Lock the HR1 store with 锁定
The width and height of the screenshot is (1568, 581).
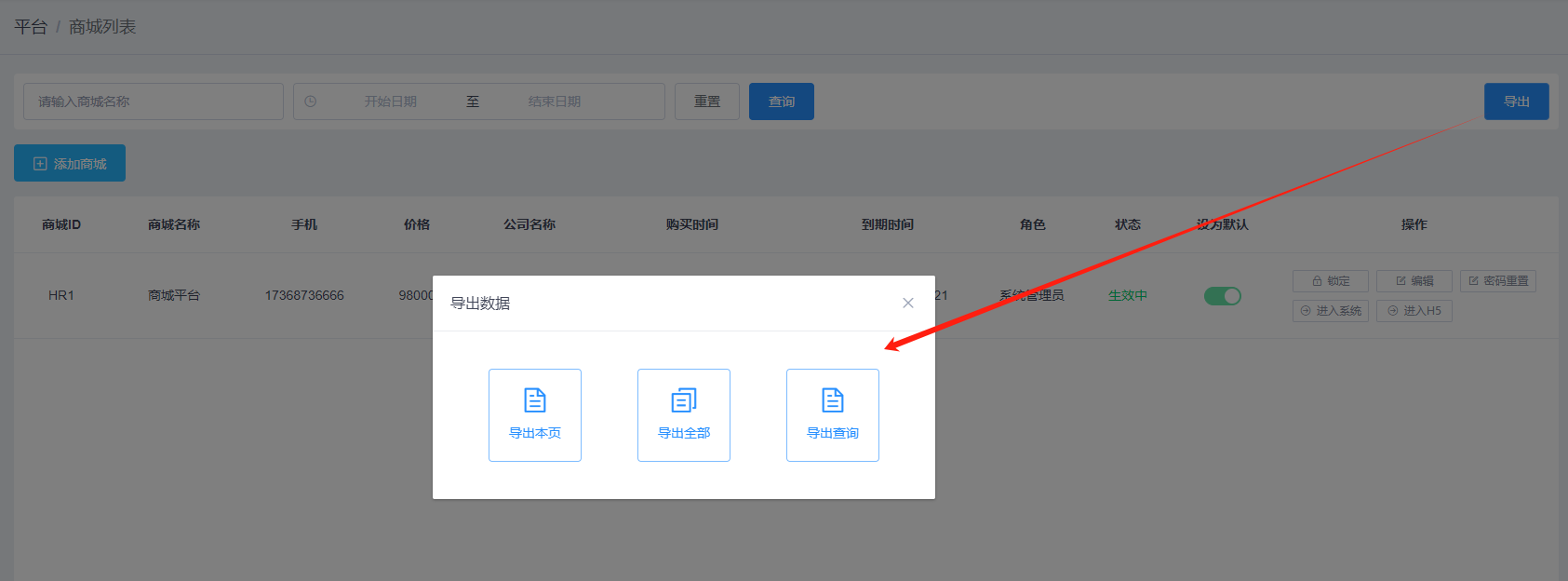[1330, 281]
